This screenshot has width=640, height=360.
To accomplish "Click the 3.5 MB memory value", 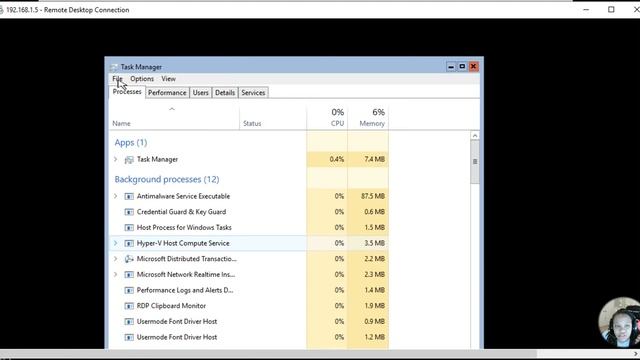I will (x=375, y=243).
